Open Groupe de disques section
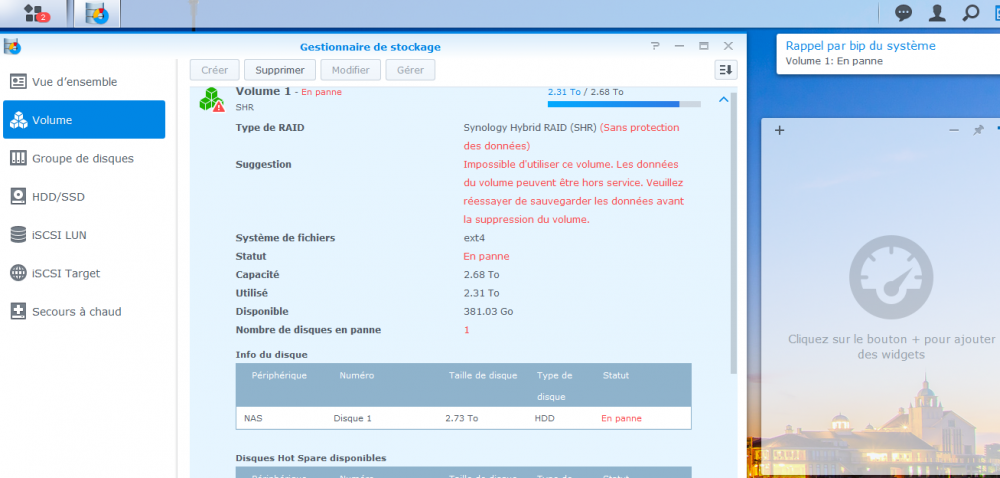 pos(84,158)
